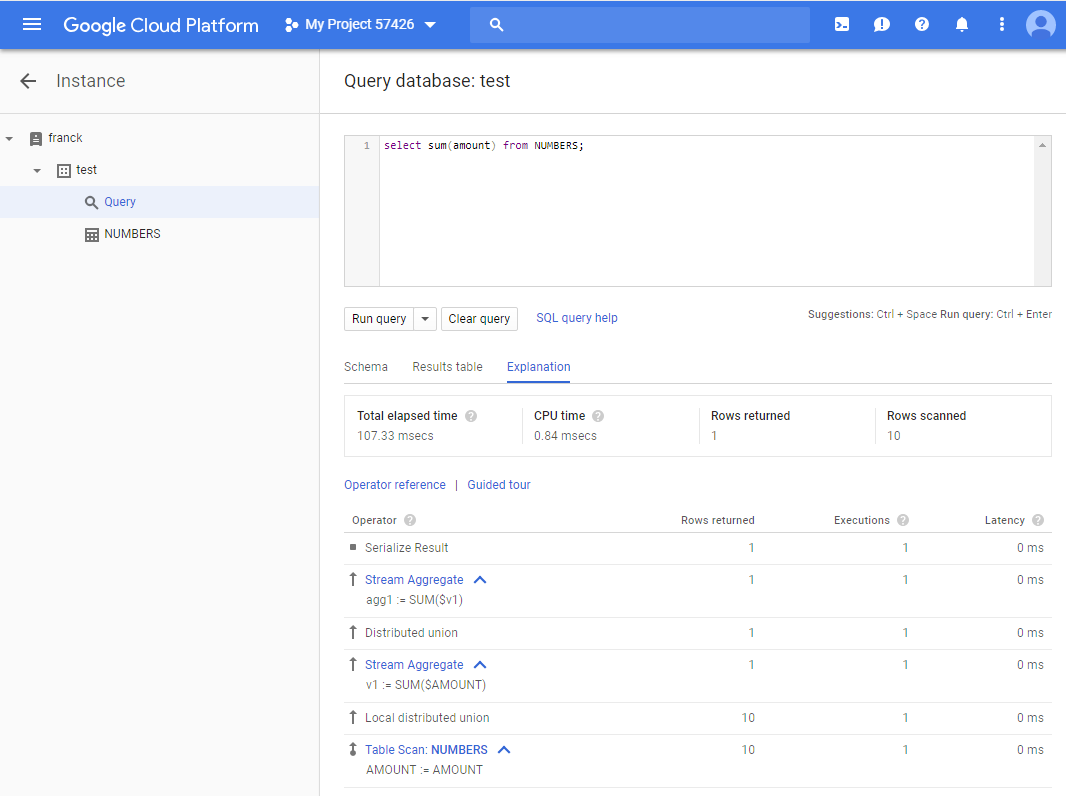The width and height of the screenshot is (1066, 796).
Task: Open the hamburger navigation menu
Action: pyautogui.click(x=32, y=24)
